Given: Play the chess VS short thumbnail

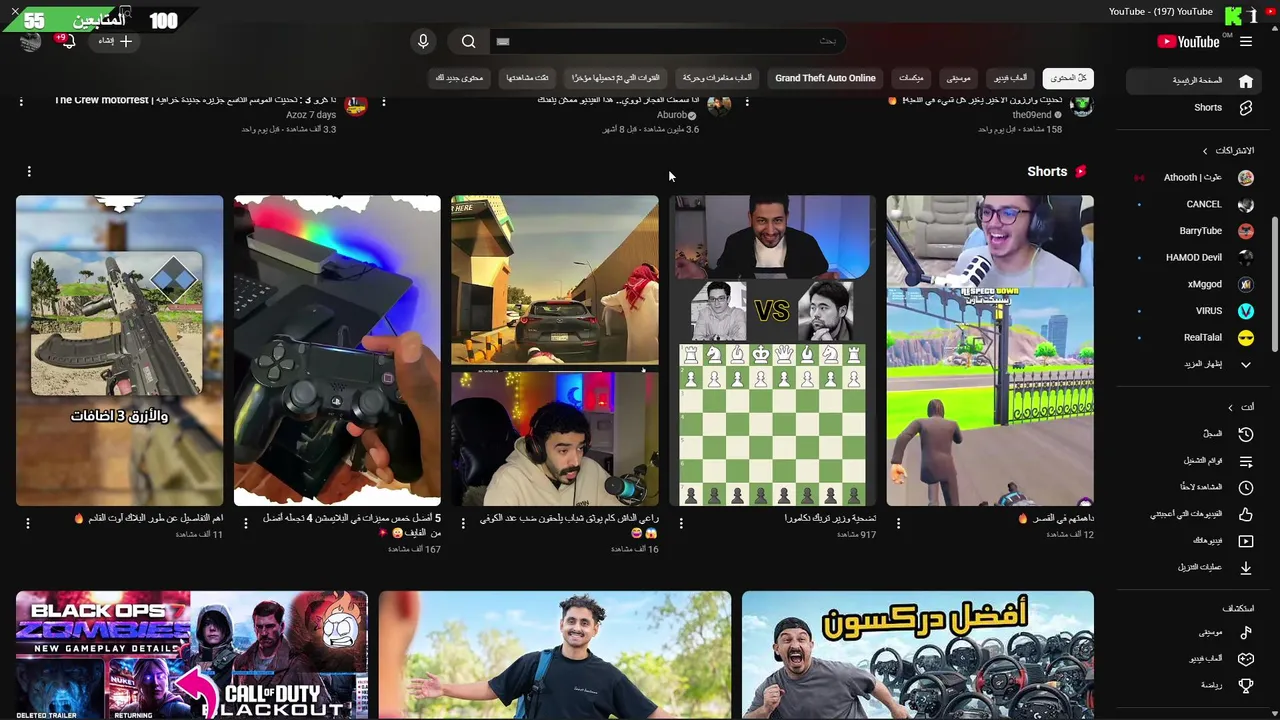Looking at the screenshot, I should (x=772, y=350).
